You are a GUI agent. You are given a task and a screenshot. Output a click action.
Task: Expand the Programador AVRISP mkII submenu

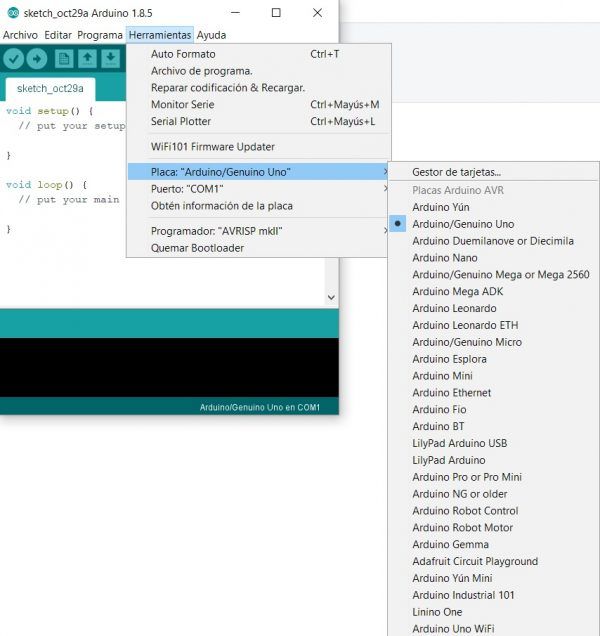click(258, 231)
